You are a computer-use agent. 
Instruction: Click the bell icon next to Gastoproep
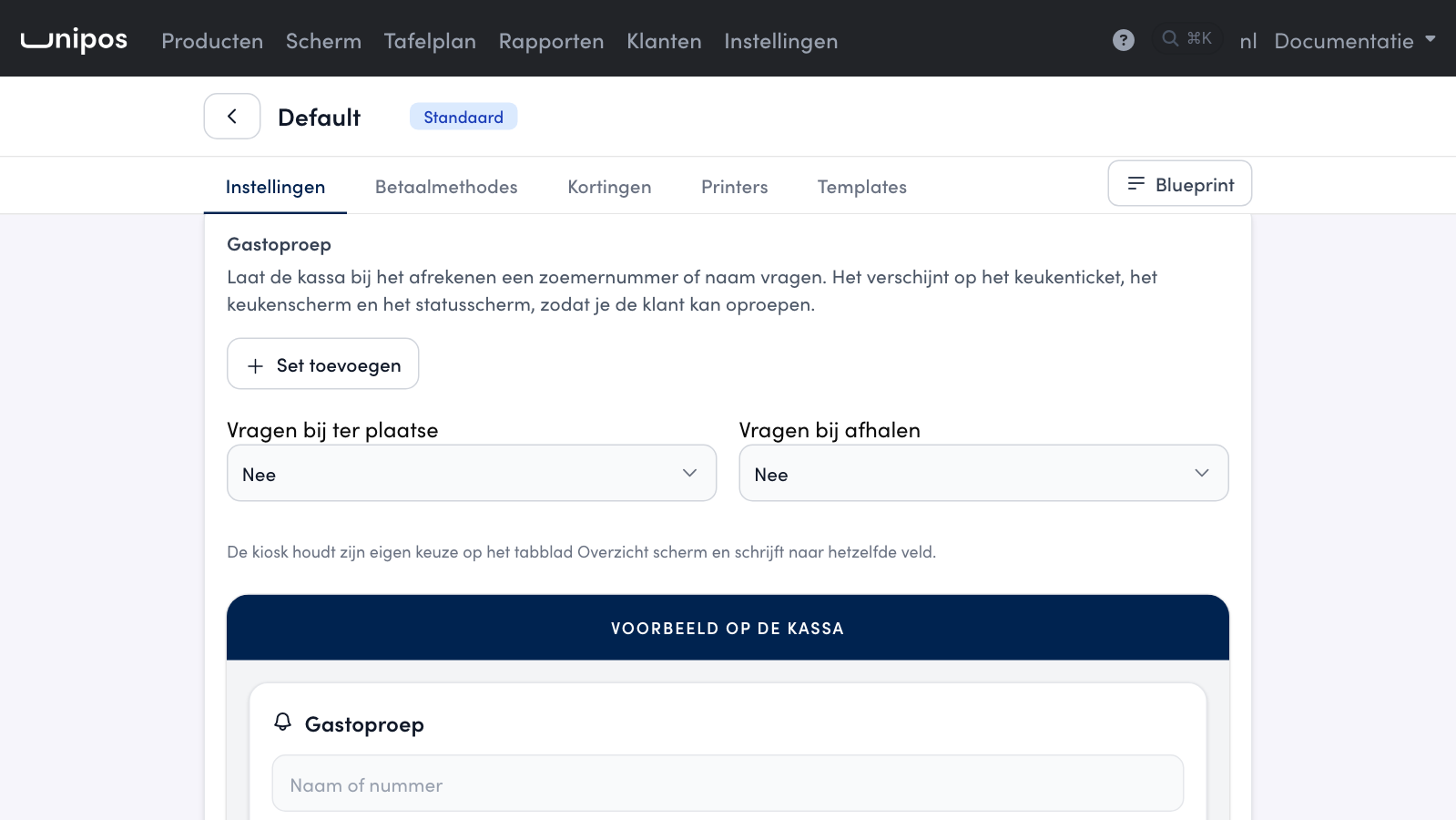(x=283, y=723)
